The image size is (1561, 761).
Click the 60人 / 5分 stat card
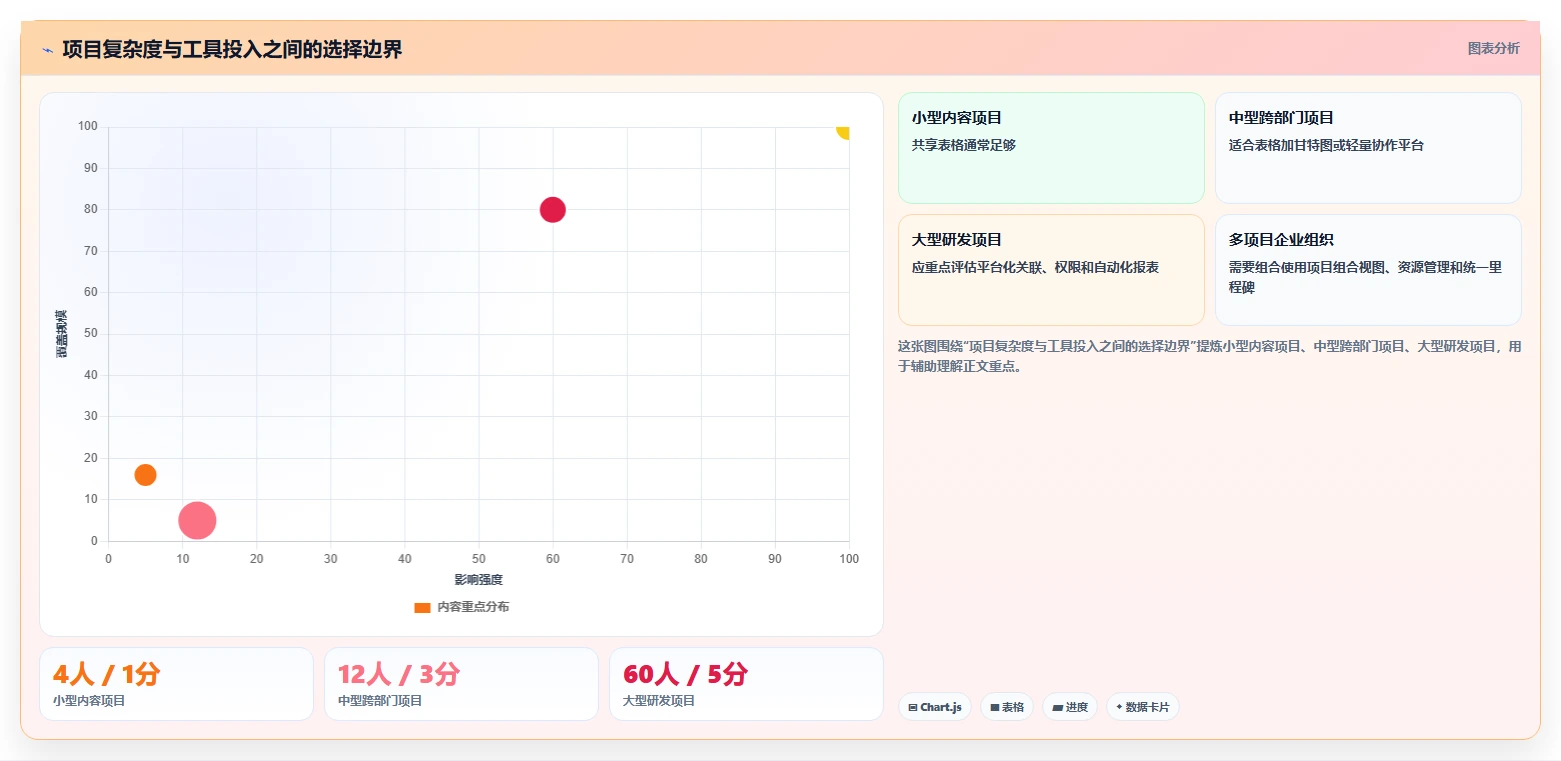746,684
